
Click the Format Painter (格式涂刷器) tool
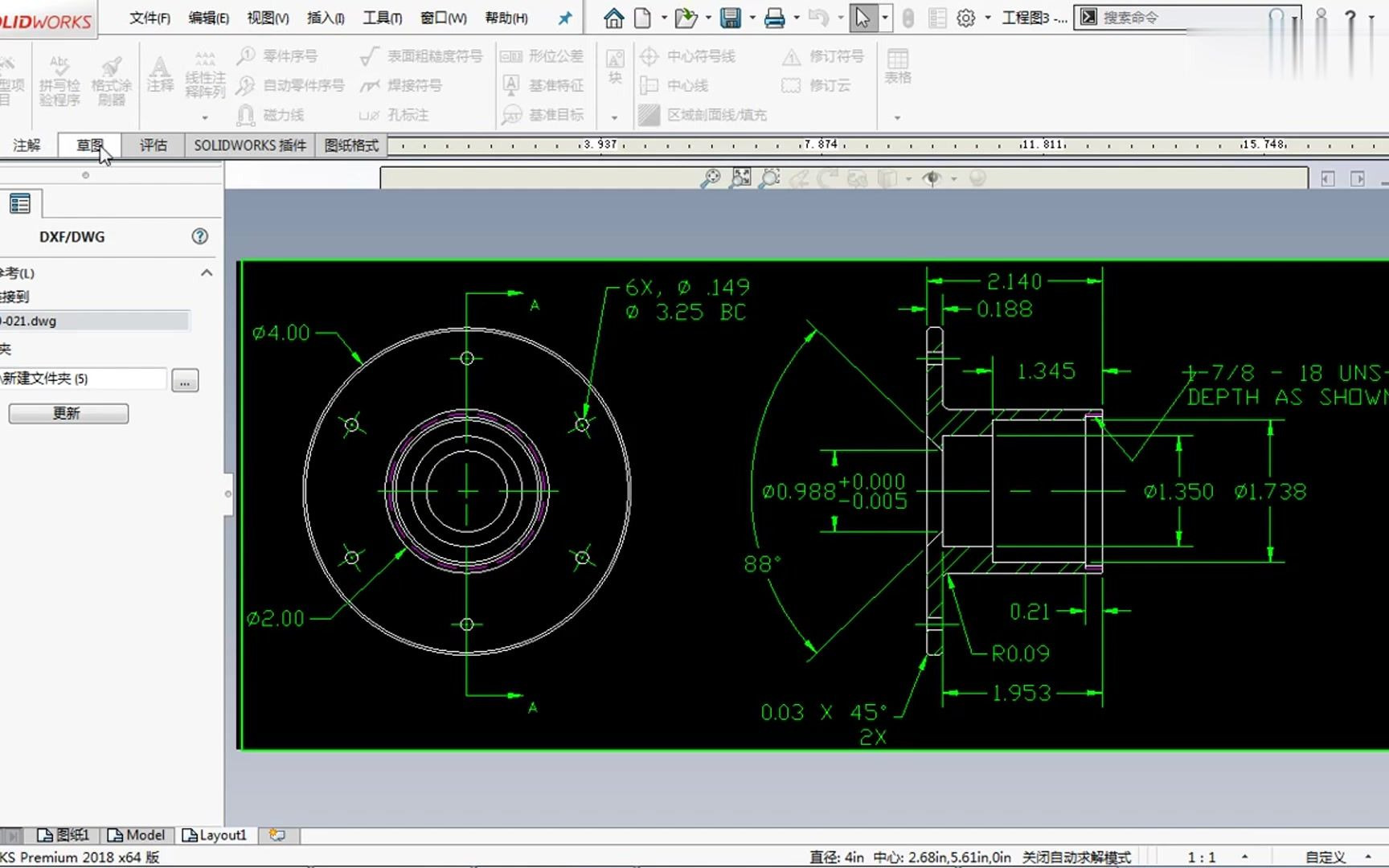111,80
